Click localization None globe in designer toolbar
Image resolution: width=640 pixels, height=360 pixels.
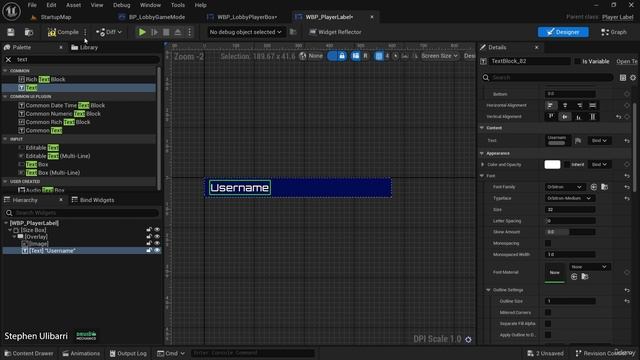[311, 56]
